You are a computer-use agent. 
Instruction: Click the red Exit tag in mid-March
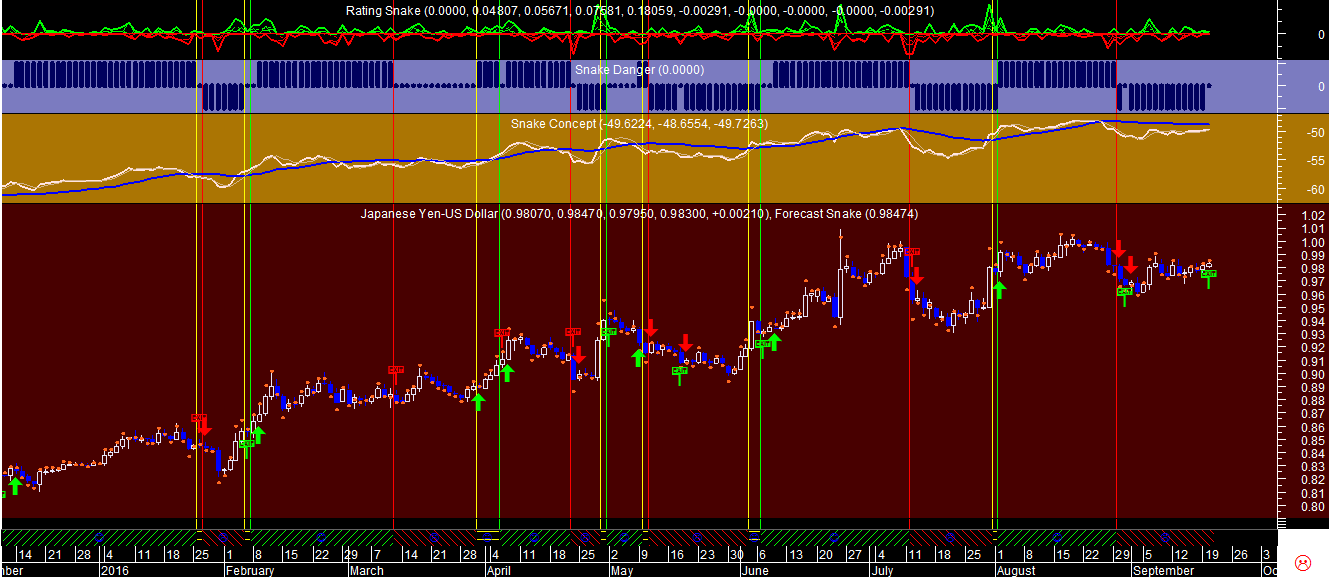pos(395,370)
